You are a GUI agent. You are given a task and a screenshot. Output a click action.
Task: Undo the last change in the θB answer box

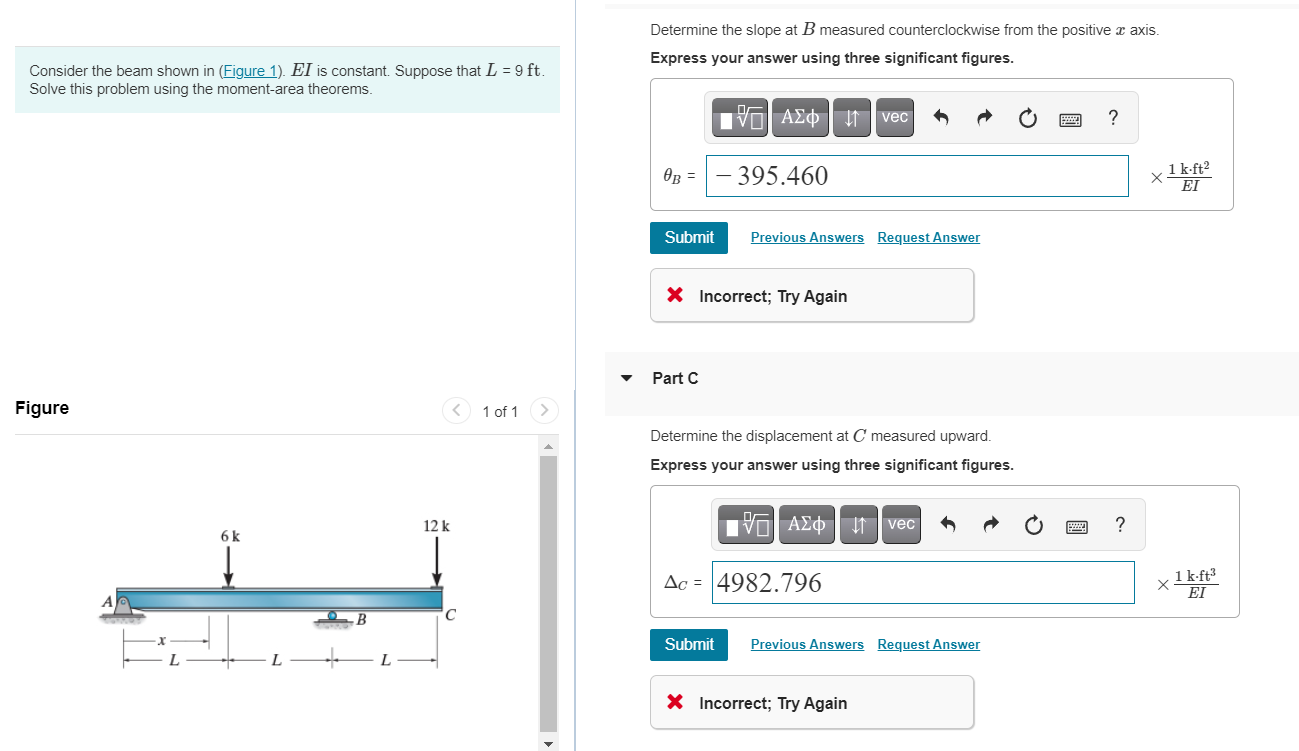tap(940, 117)
